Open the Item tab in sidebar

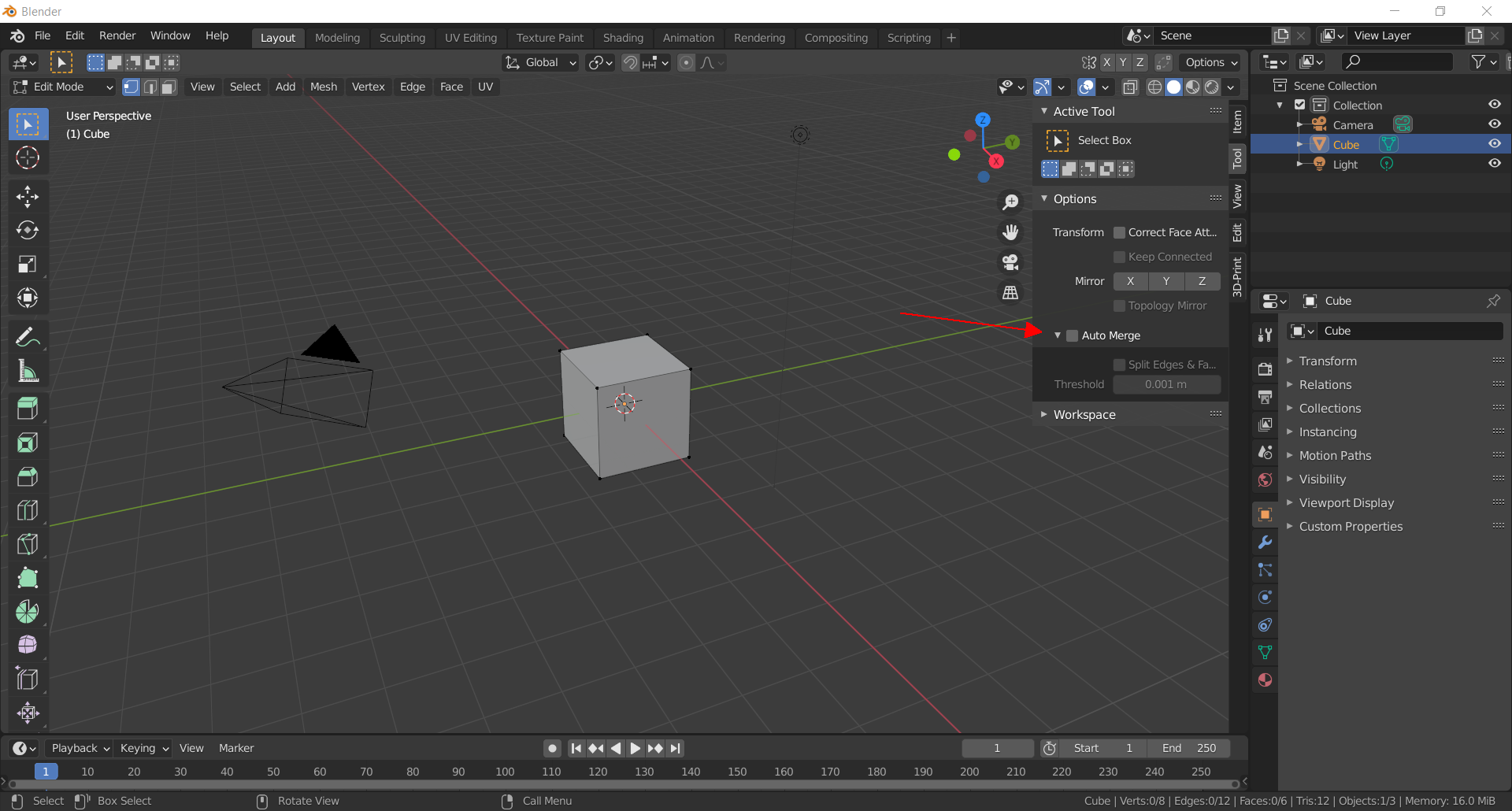(x=1237, y=122)
